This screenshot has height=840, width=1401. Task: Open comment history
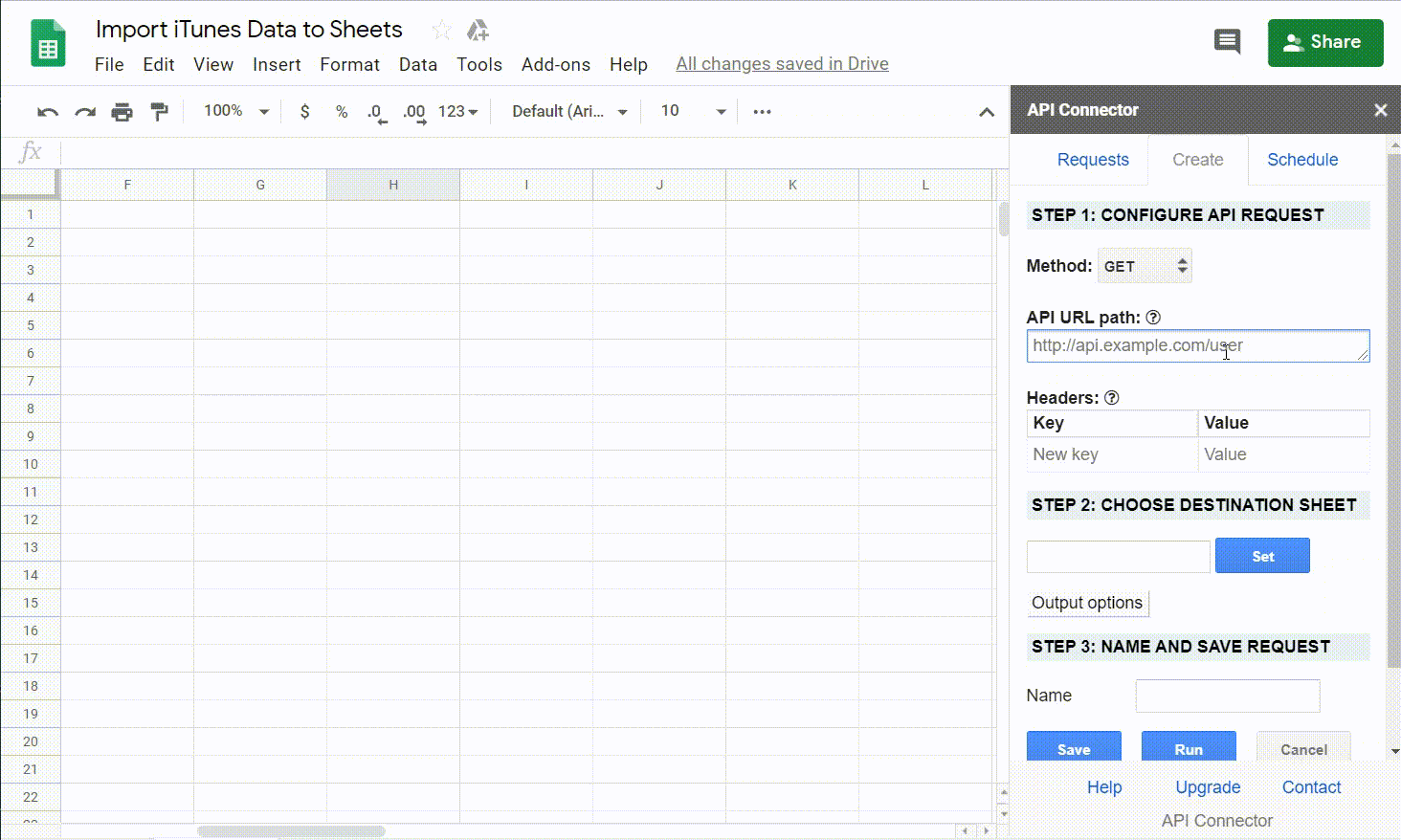point(1227,42)
